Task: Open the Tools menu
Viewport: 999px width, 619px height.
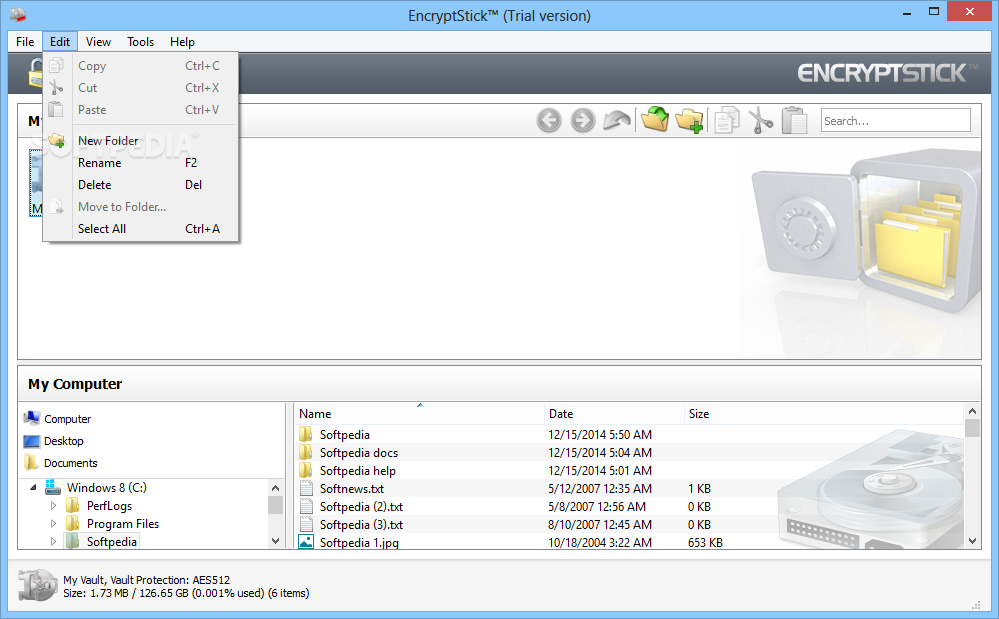Action: click(x=140, y=41)
